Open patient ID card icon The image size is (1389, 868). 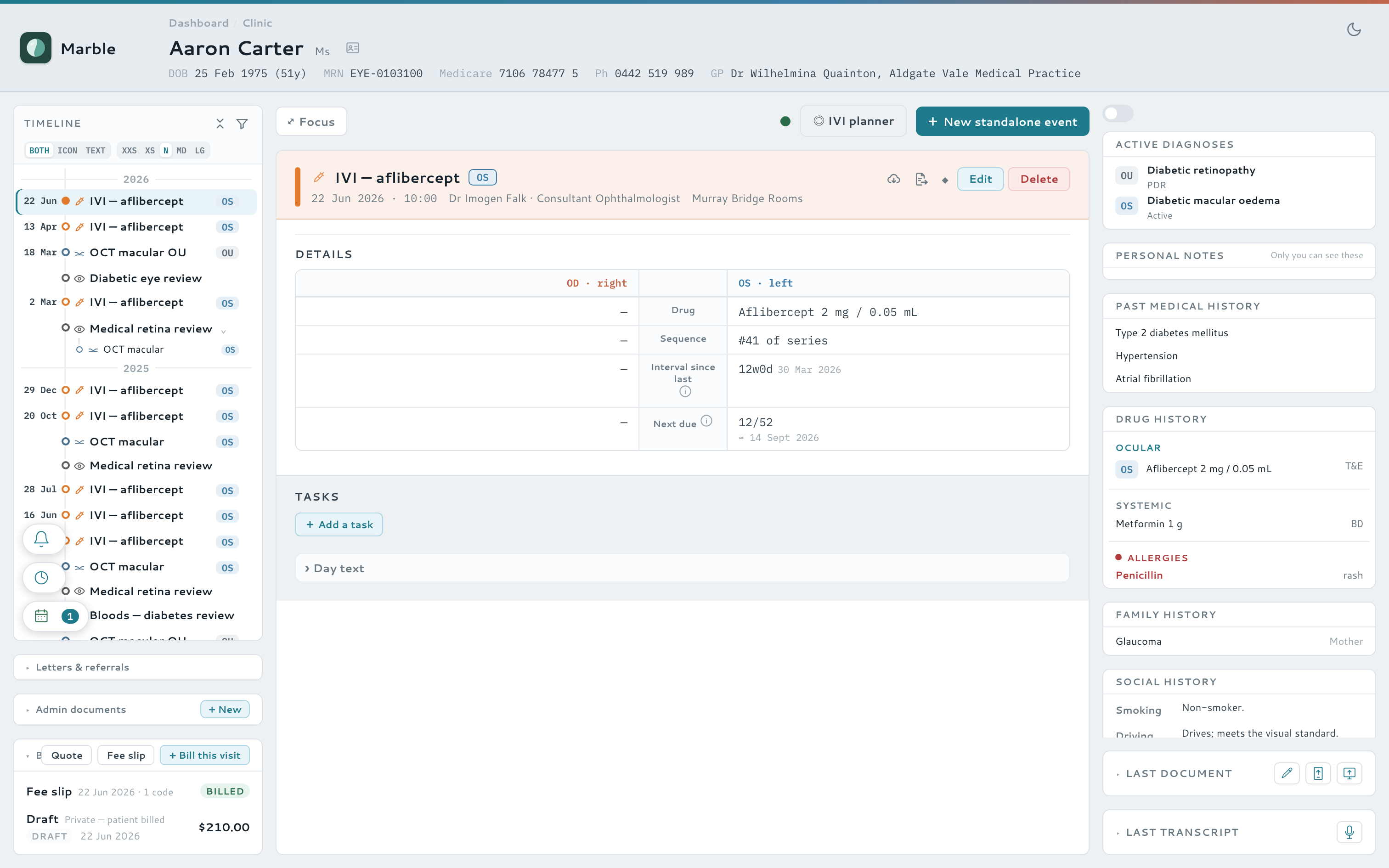(x=352, y=48)
